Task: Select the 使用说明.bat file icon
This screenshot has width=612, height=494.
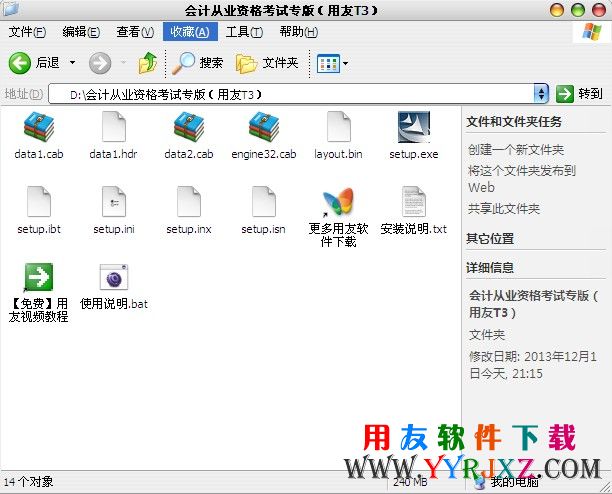Action: 114,277
